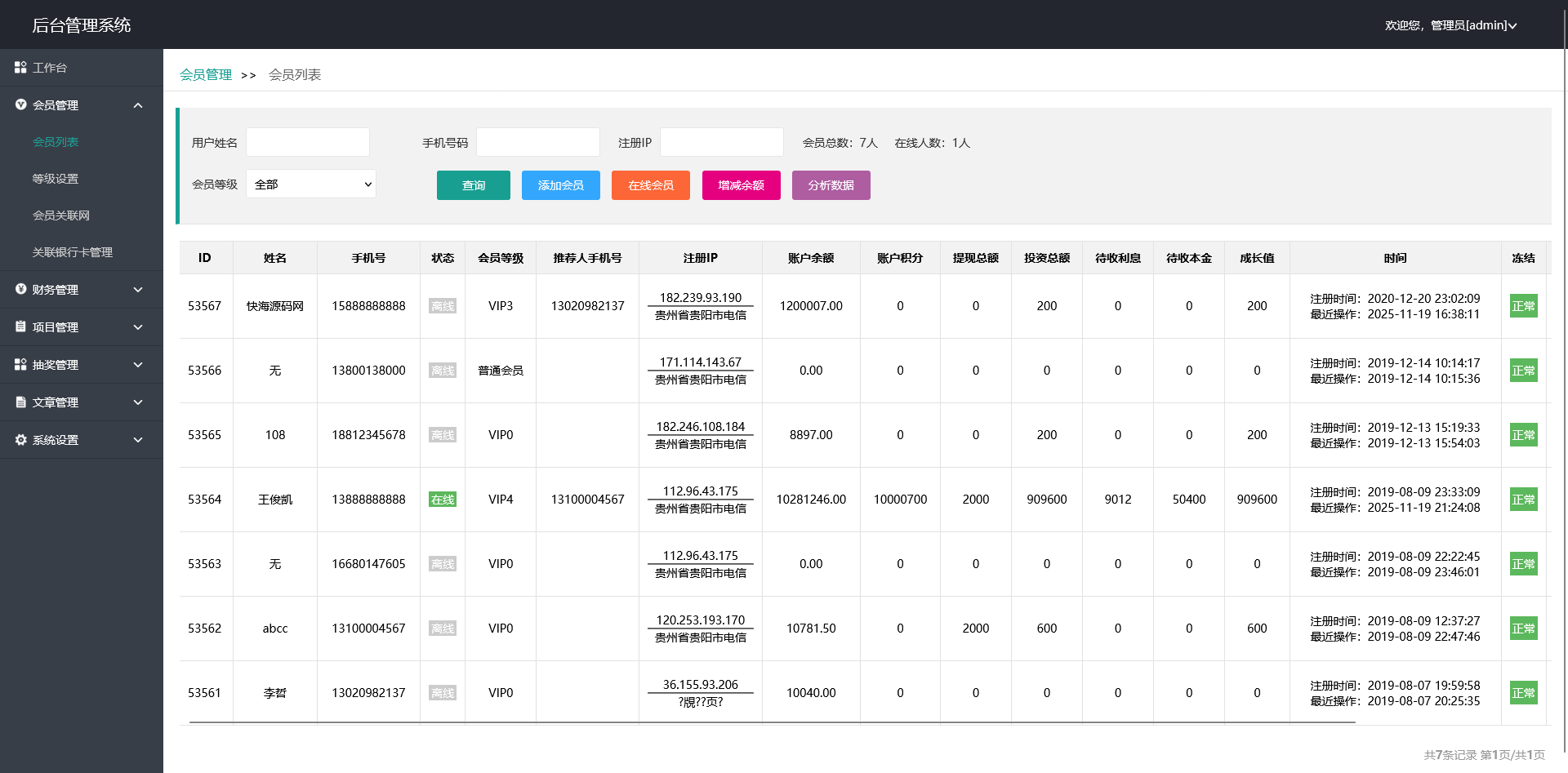Click the 项目管理 clipboard icon
1568x773 pixels.
coord(20,327)
